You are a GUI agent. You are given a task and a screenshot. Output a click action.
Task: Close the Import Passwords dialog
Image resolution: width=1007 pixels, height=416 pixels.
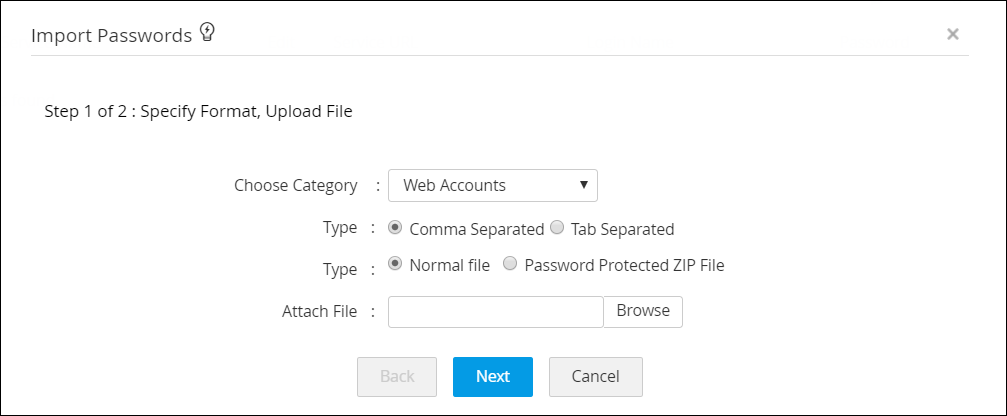pos(953,34)
